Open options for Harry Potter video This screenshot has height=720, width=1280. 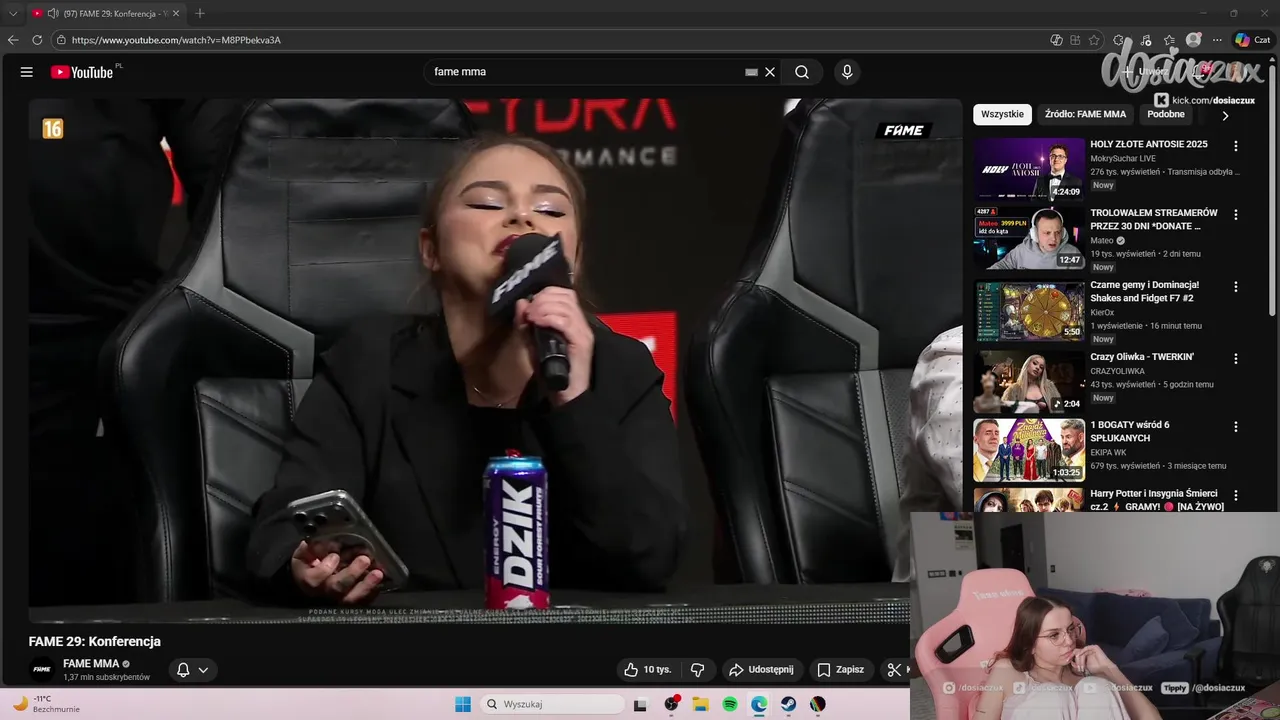point(1235,495)
